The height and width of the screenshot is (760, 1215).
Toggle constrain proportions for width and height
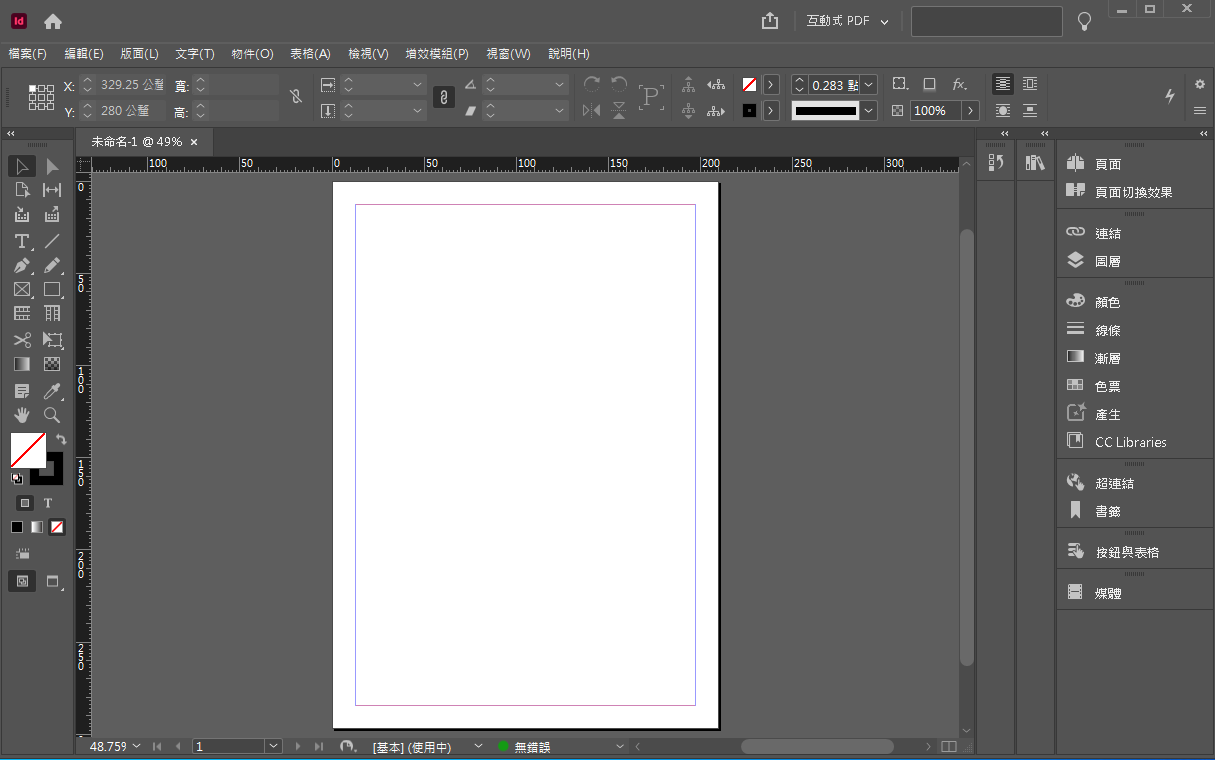pyautogui.click(x=295, y=97)
